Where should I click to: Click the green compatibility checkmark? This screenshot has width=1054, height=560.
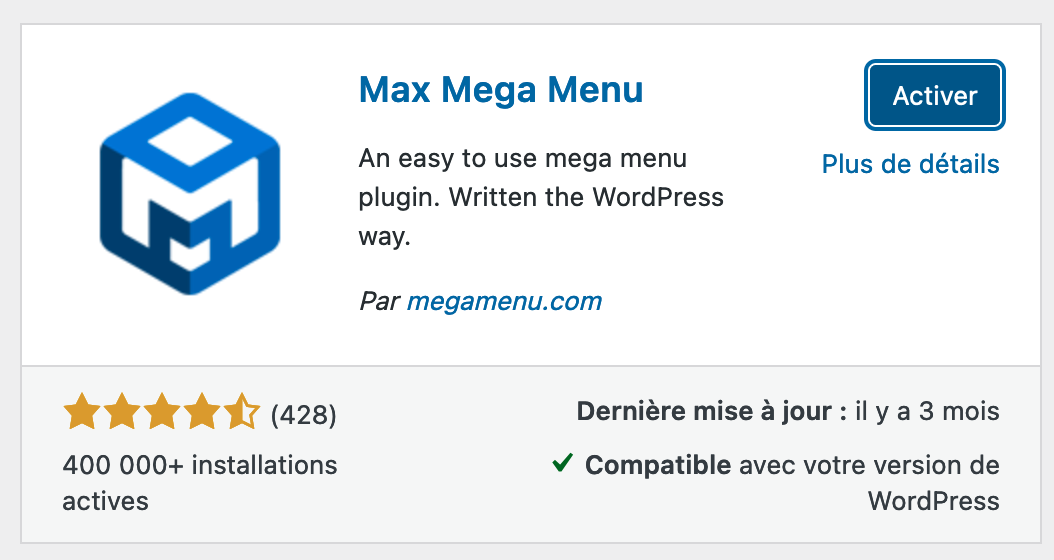point(562,463)
